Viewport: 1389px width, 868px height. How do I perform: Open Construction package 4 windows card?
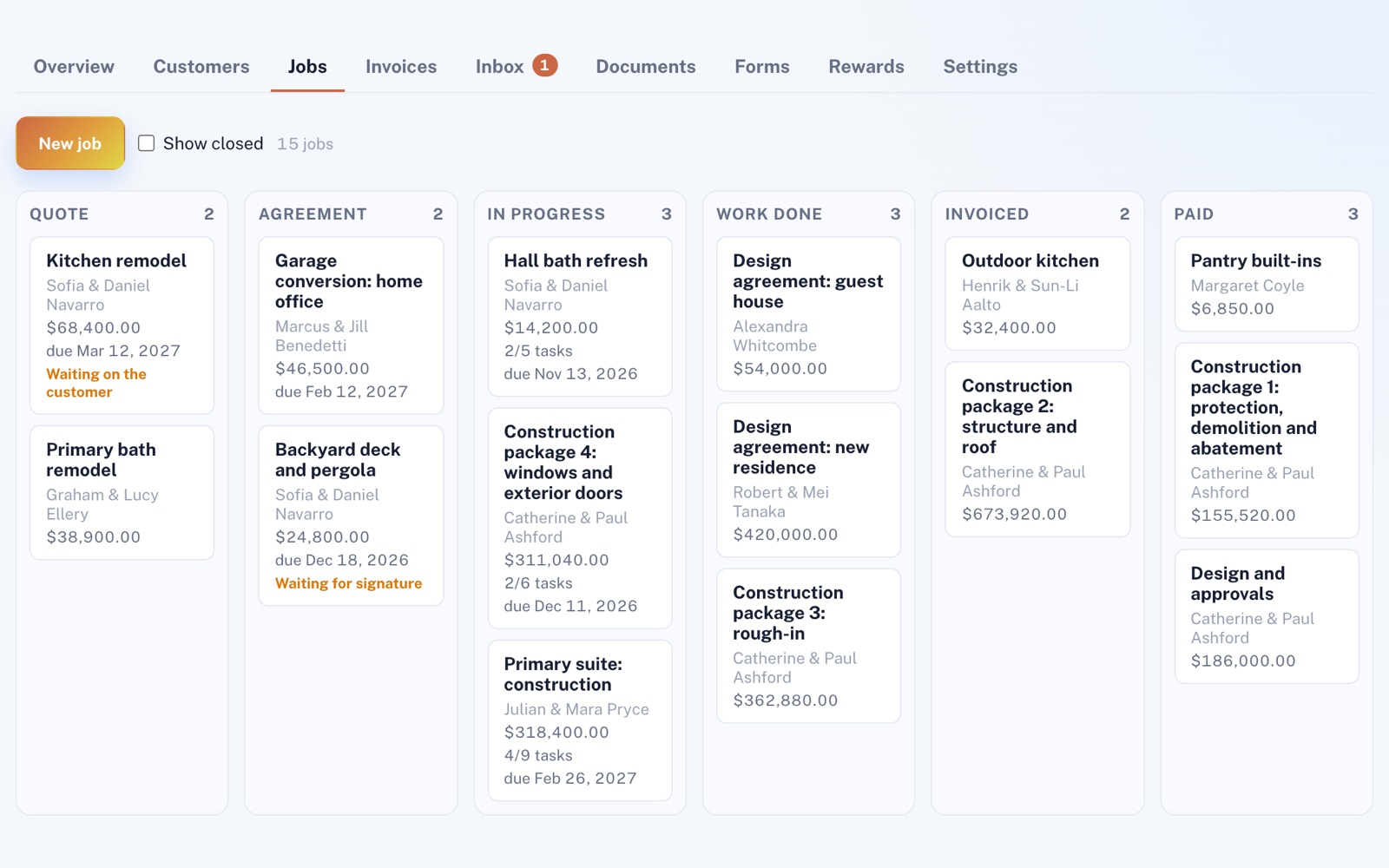click(x=580, y=518)
